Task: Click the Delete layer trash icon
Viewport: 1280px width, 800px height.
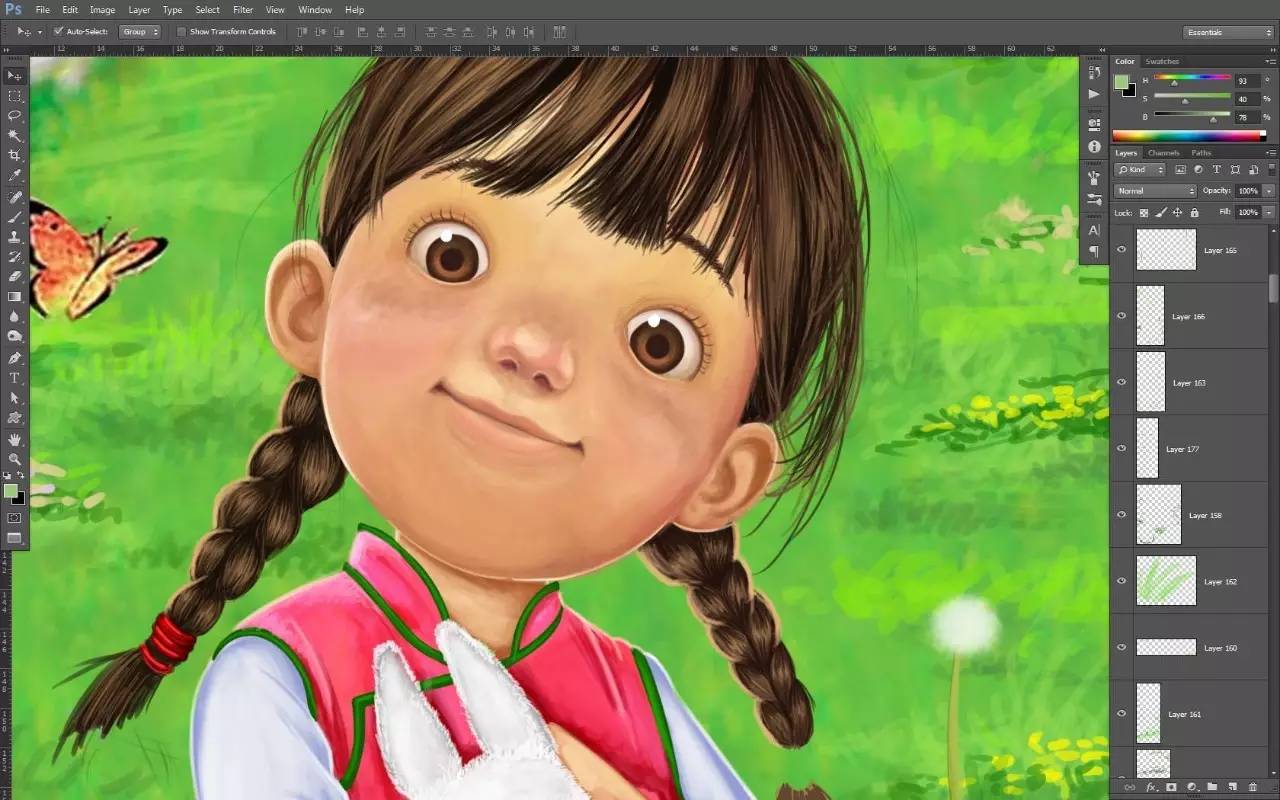Action: coord(1252,788)
